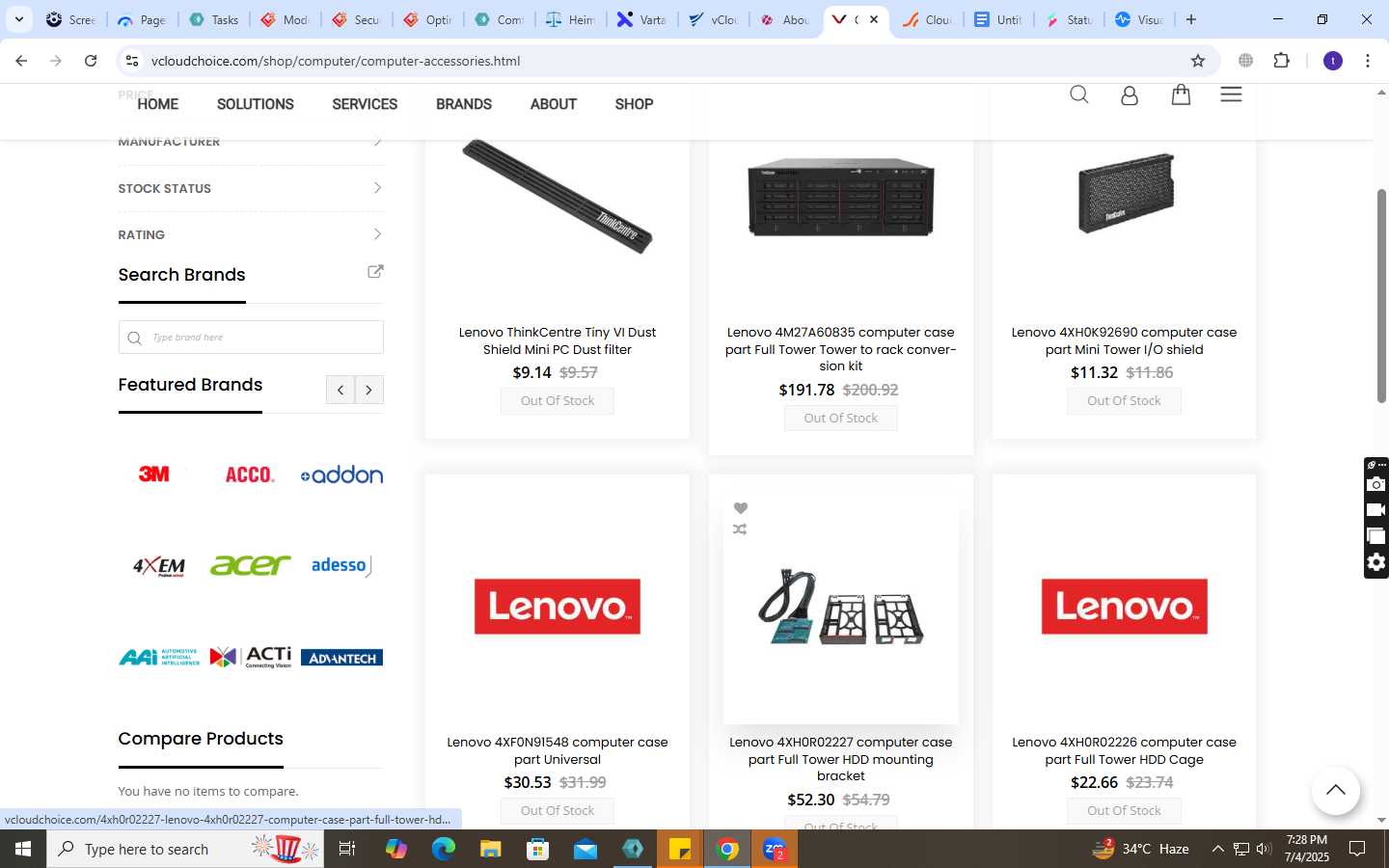Open Chrome extensions puzzle icon
The width and height of the screenshot is (1389, 868).
(1281, 61)
